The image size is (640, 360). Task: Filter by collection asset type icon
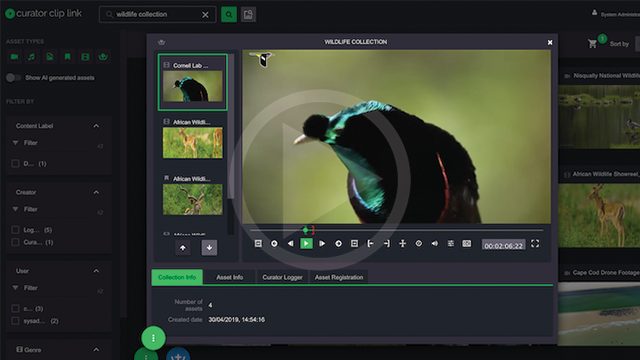pos(103,57)
